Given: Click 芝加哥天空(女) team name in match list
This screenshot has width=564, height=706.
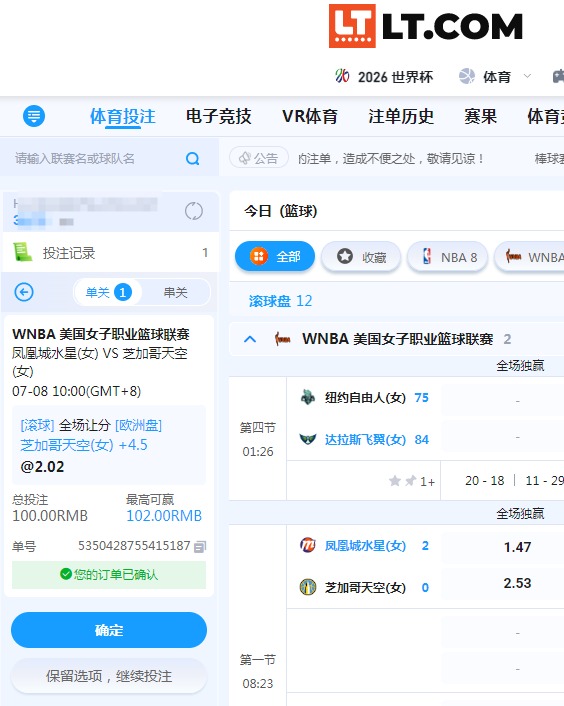Looking at the screenshot, I should 365,588.
